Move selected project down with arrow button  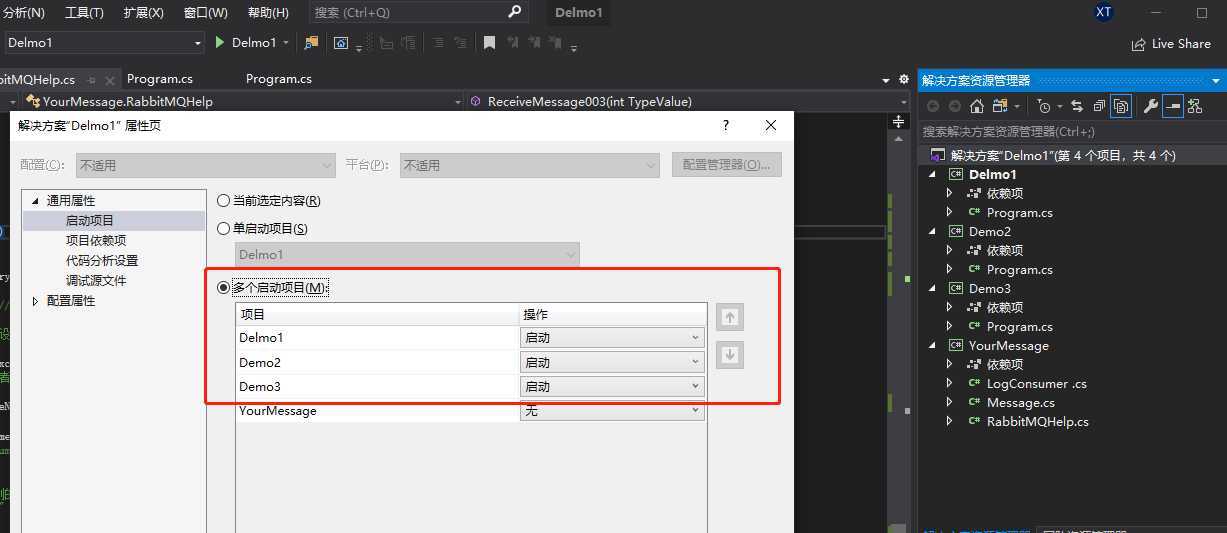click(730, 355)
